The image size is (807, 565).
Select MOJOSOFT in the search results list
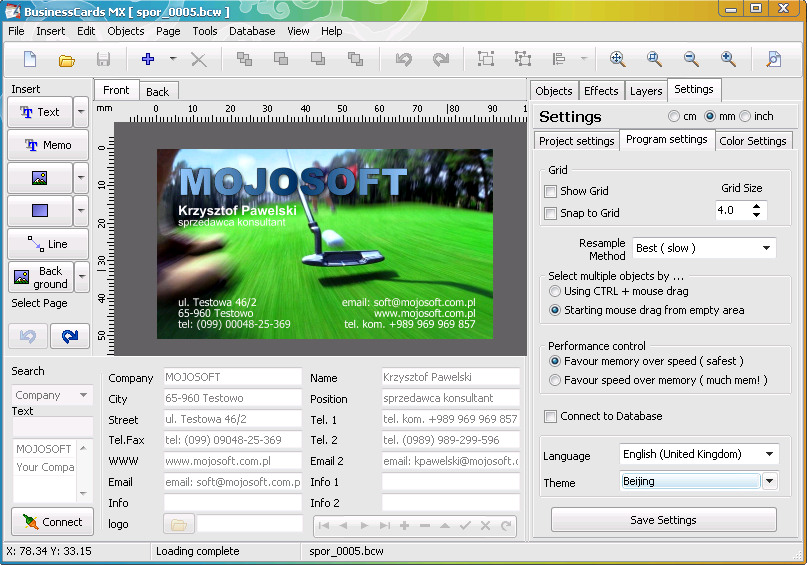(44, 449)
